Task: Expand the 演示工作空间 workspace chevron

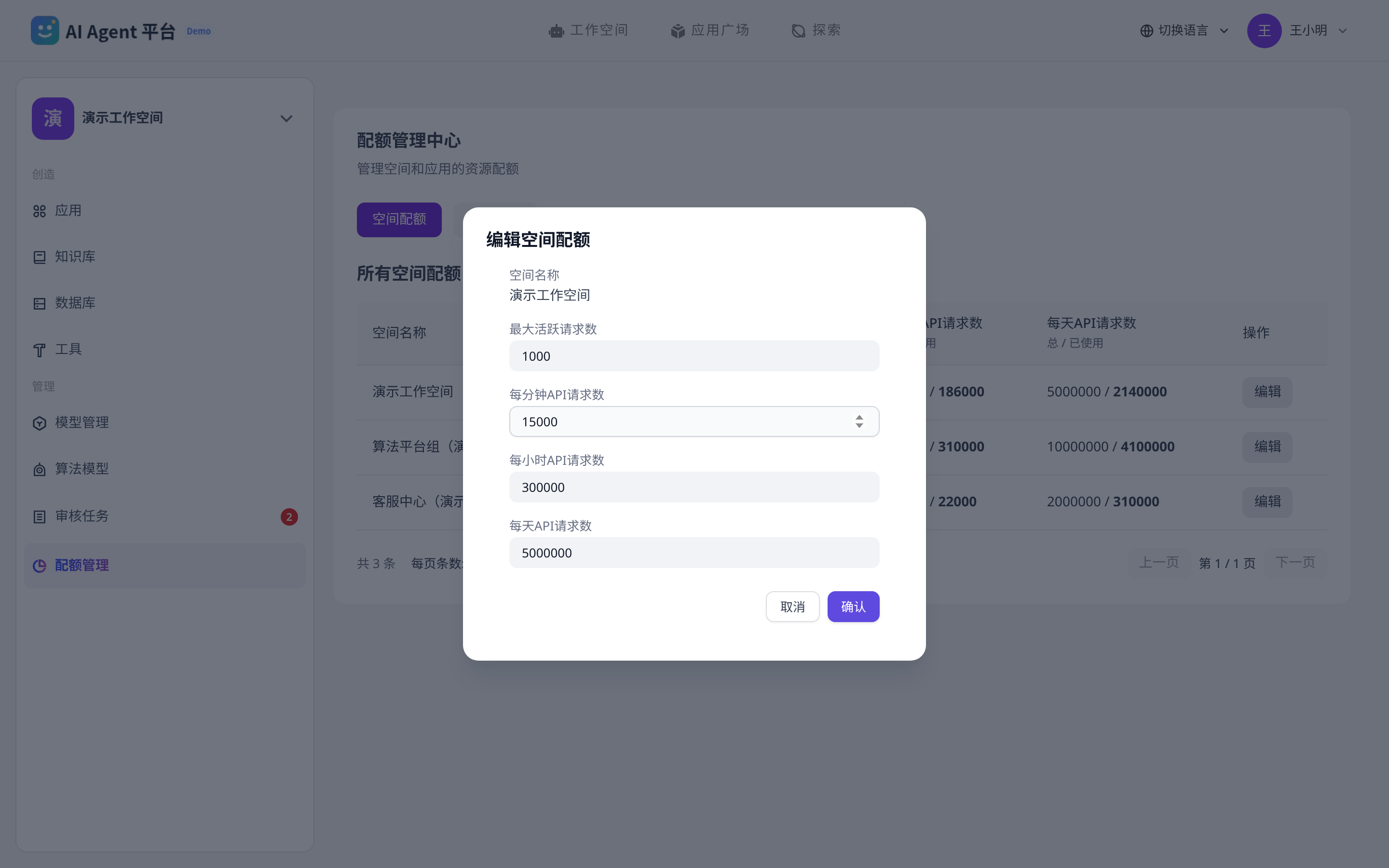Action: pyautogui.click(x=286, y=119)
